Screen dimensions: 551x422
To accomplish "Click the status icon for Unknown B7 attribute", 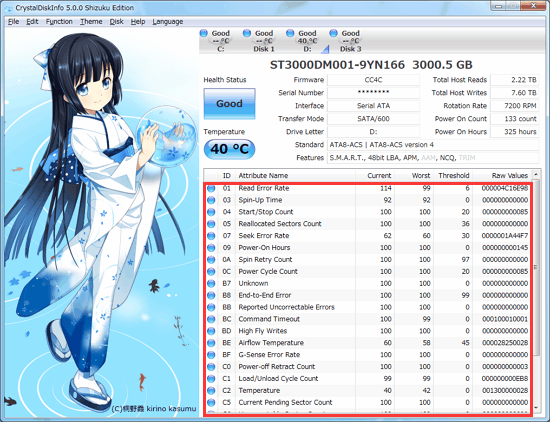I will coord(211,284).
